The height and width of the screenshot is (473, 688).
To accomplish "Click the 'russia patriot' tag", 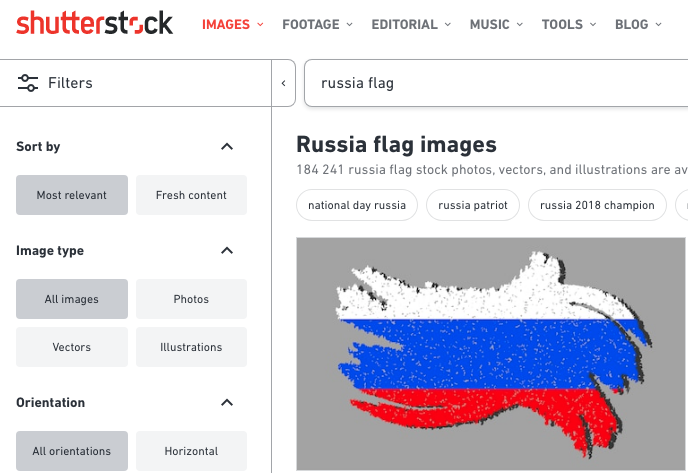I will point(473,205).
